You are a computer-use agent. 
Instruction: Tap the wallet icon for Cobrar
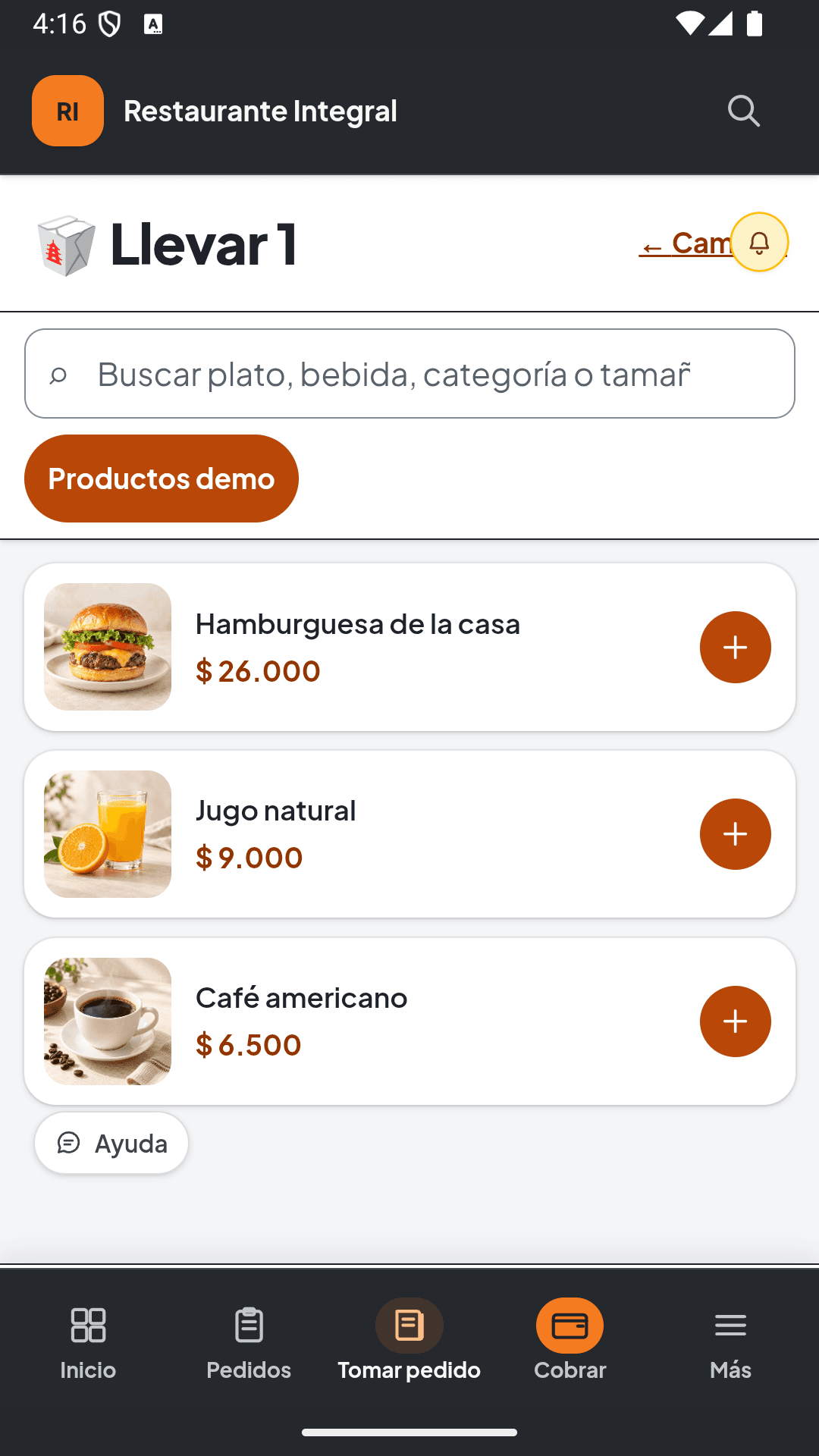570,1326
